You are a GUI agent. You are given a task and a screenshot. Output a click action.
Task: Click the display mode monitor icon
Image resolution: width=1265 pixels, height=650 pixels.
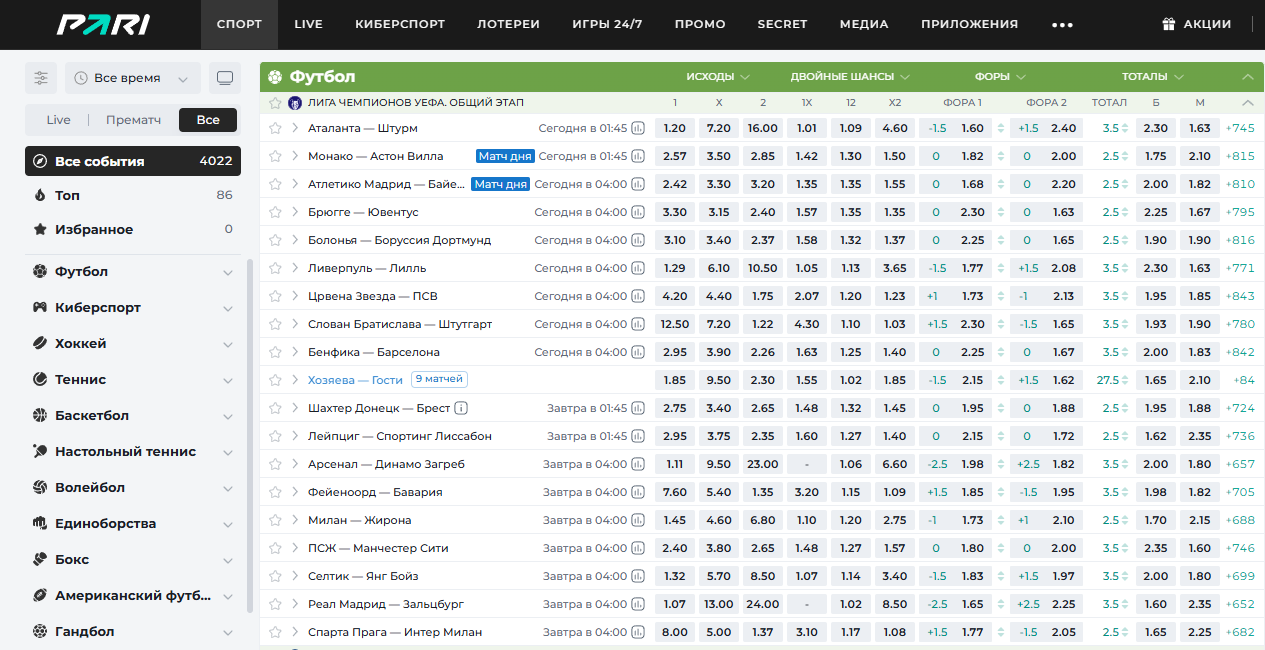[225, 78]
